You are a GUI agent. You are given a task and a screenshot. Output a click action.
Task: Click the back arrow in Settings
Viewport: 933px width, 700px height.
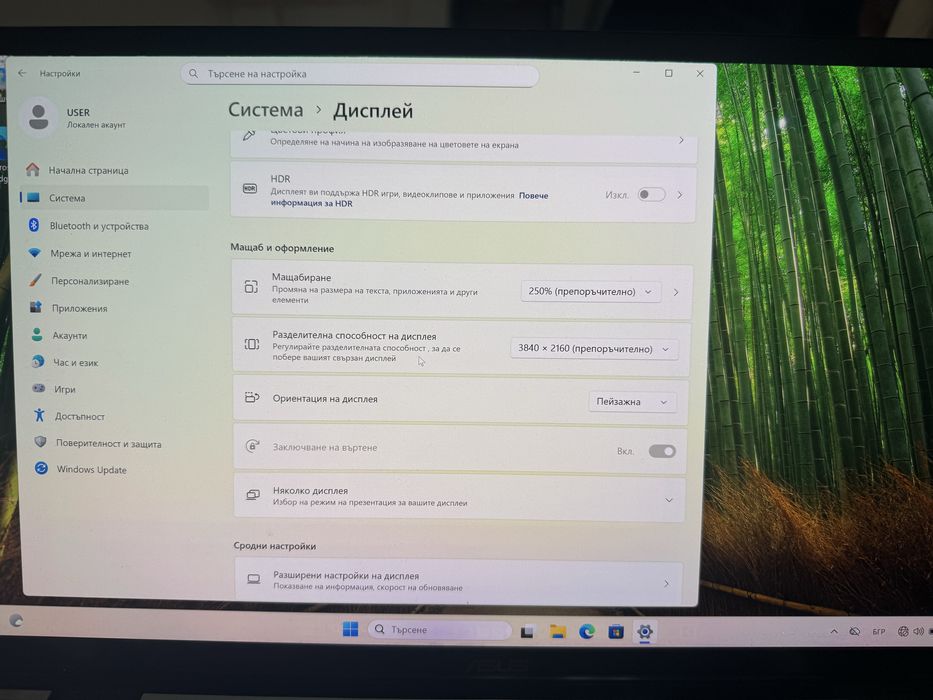point(22,73)
